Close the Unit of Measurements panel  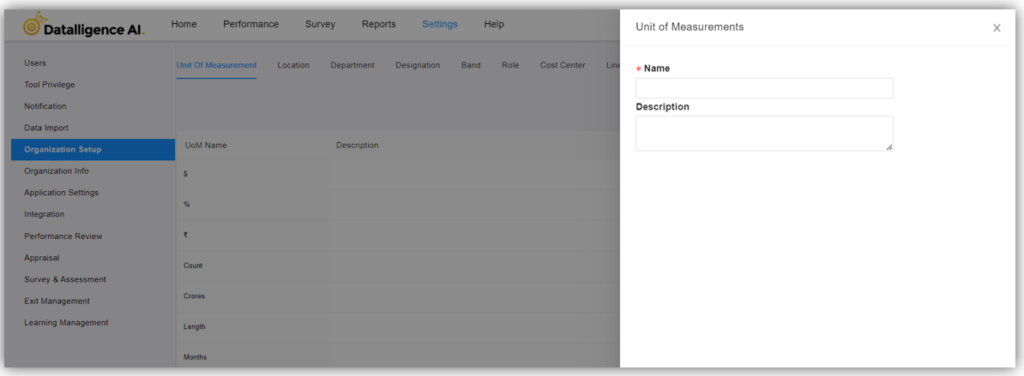[x=997, y=27]
